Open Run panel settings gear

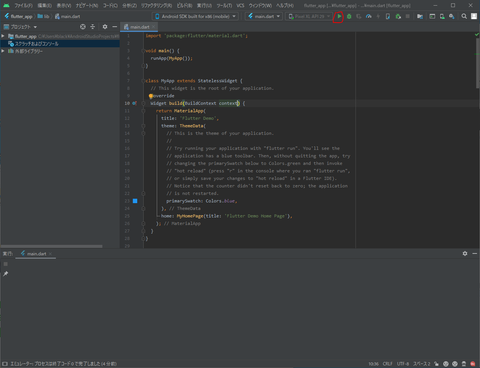[x=465, y=254]
